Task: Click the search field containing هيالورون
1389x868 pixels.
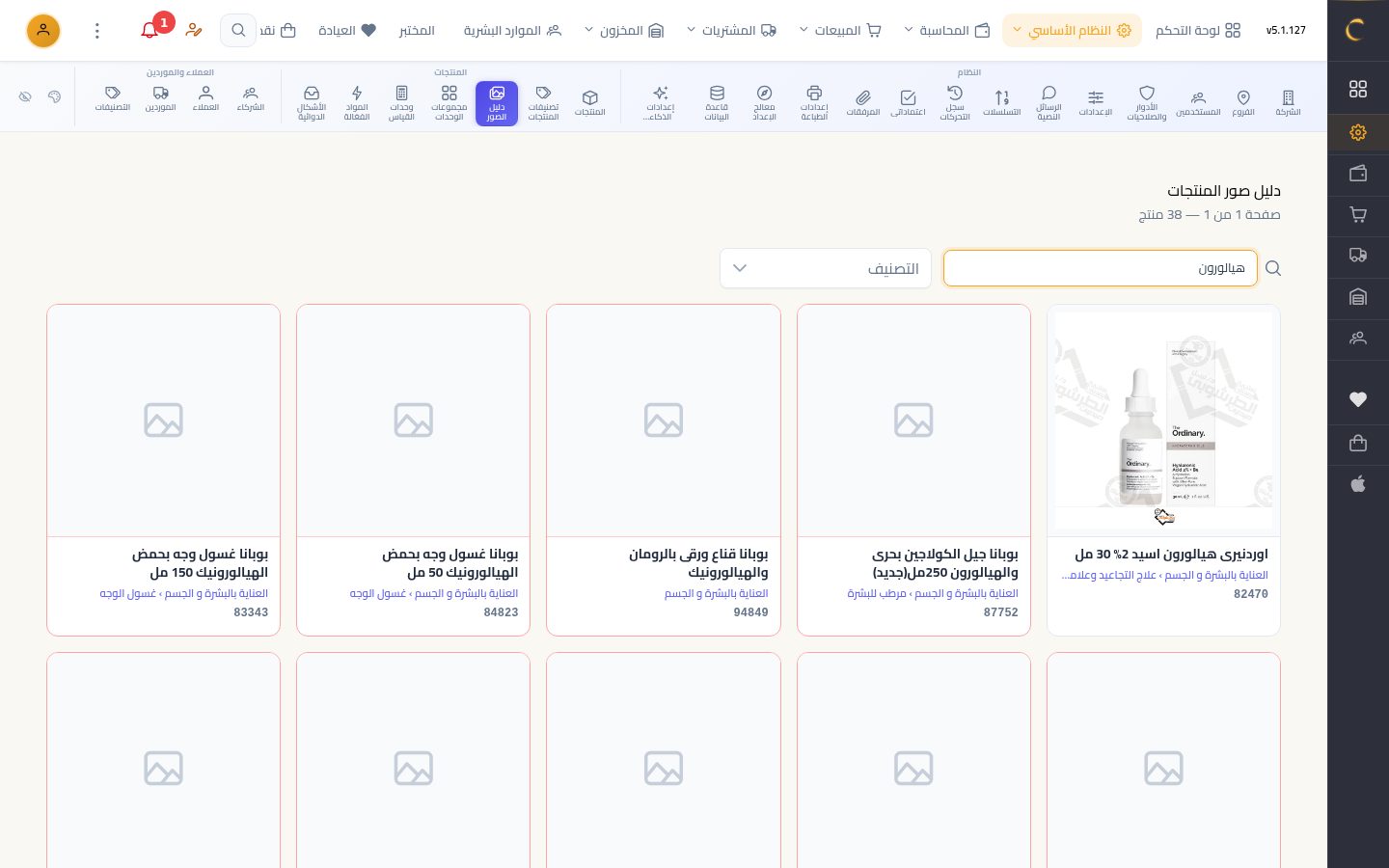Action: 1100,268
